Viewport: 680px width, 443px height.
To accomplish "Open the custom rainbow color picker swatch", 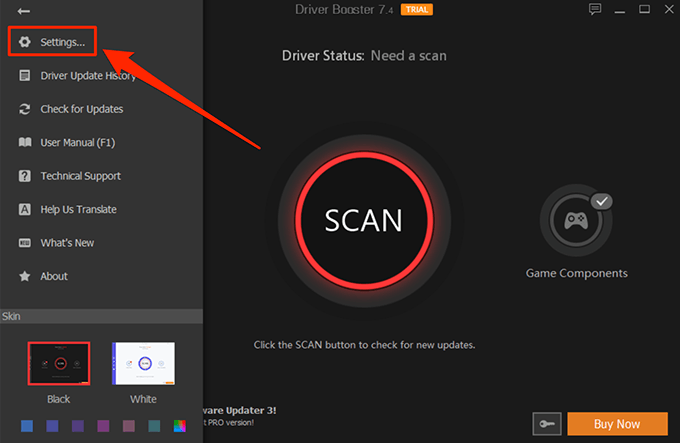I will (180, 426).
